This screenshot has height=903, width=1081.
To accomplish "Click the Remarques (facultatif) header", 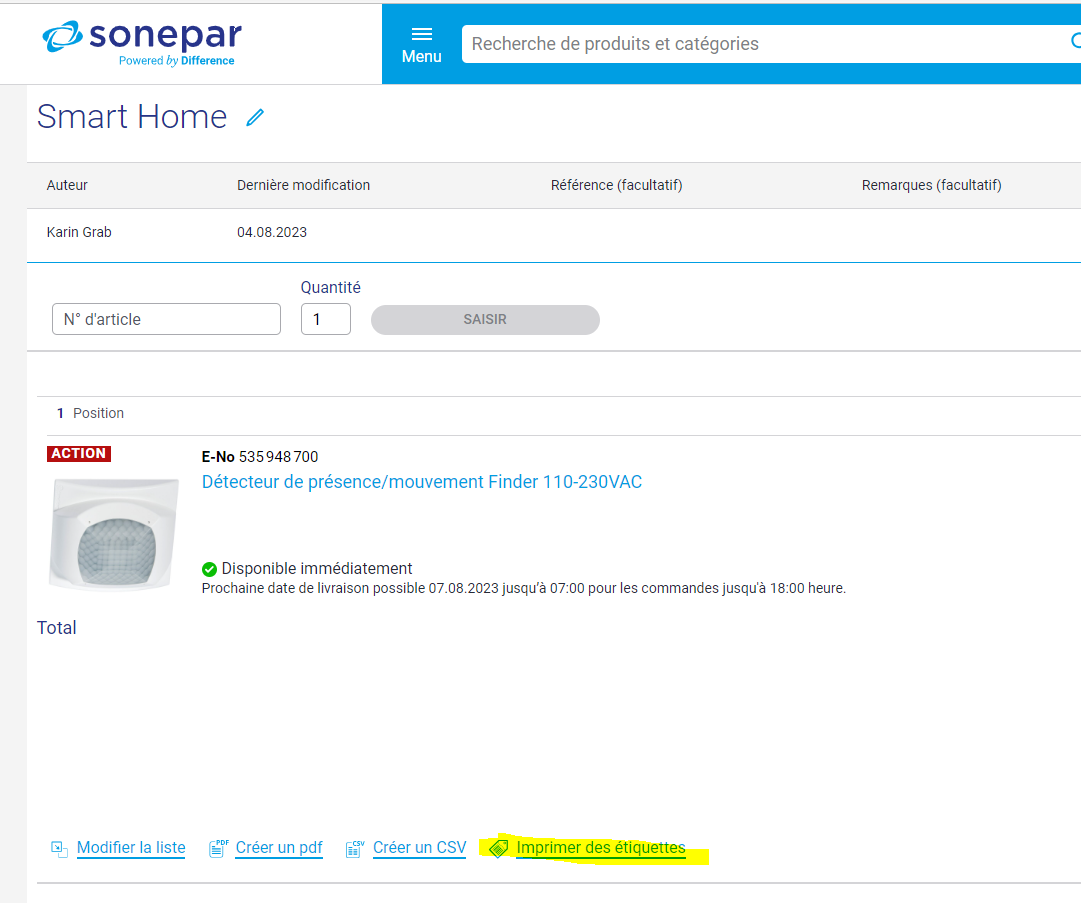I will [x=931, y=185].
